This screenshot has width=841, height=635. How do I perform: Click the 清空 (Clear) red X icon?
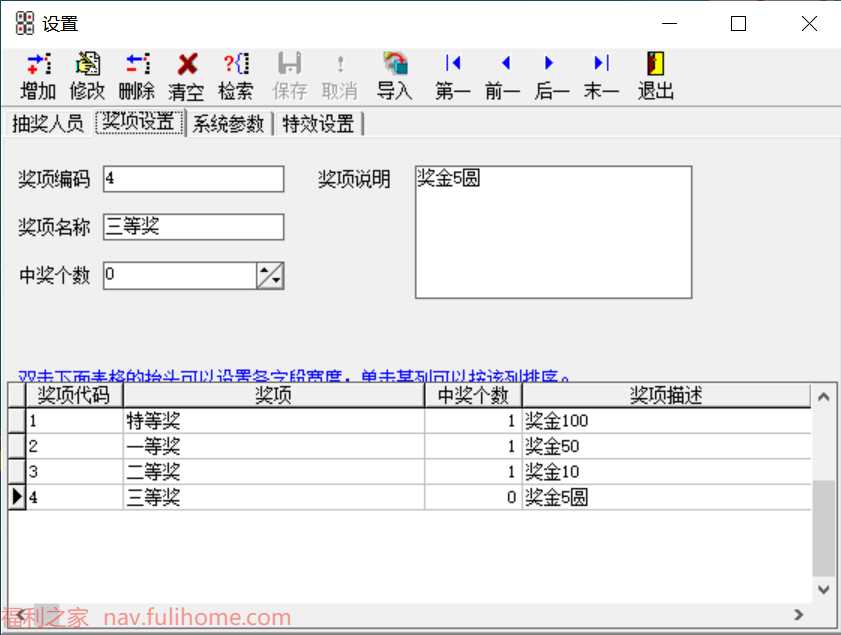click(x=186, y=66)
